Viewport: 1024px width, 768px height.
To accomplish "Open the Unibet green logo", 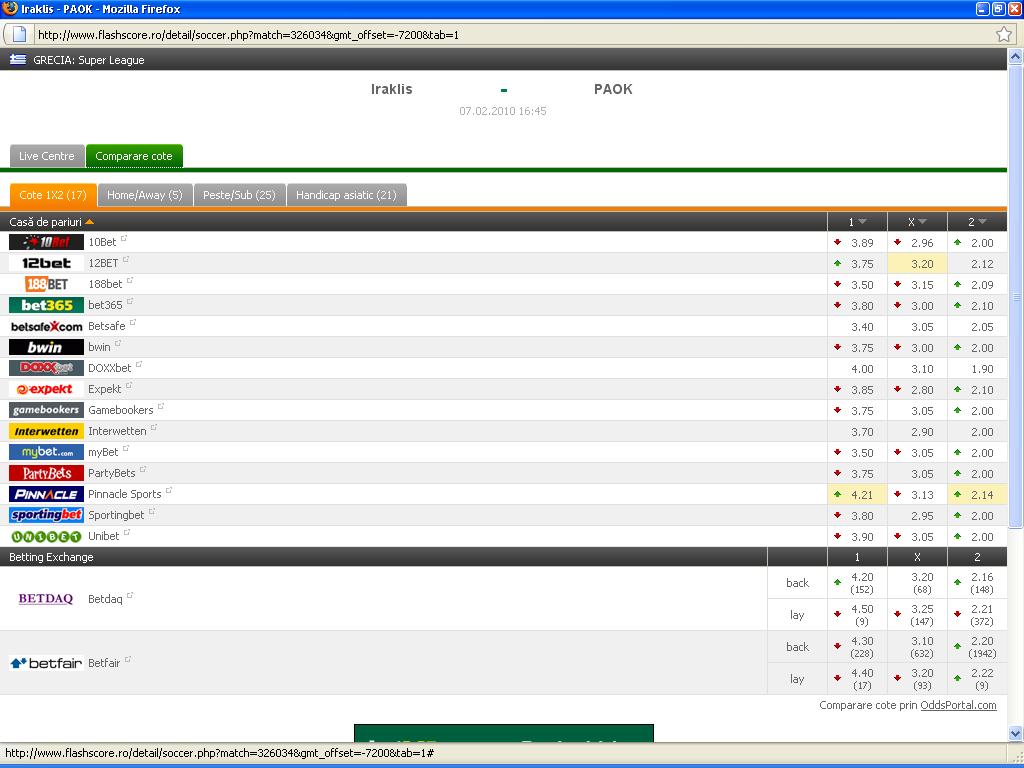I will click(x=46, y=536).
